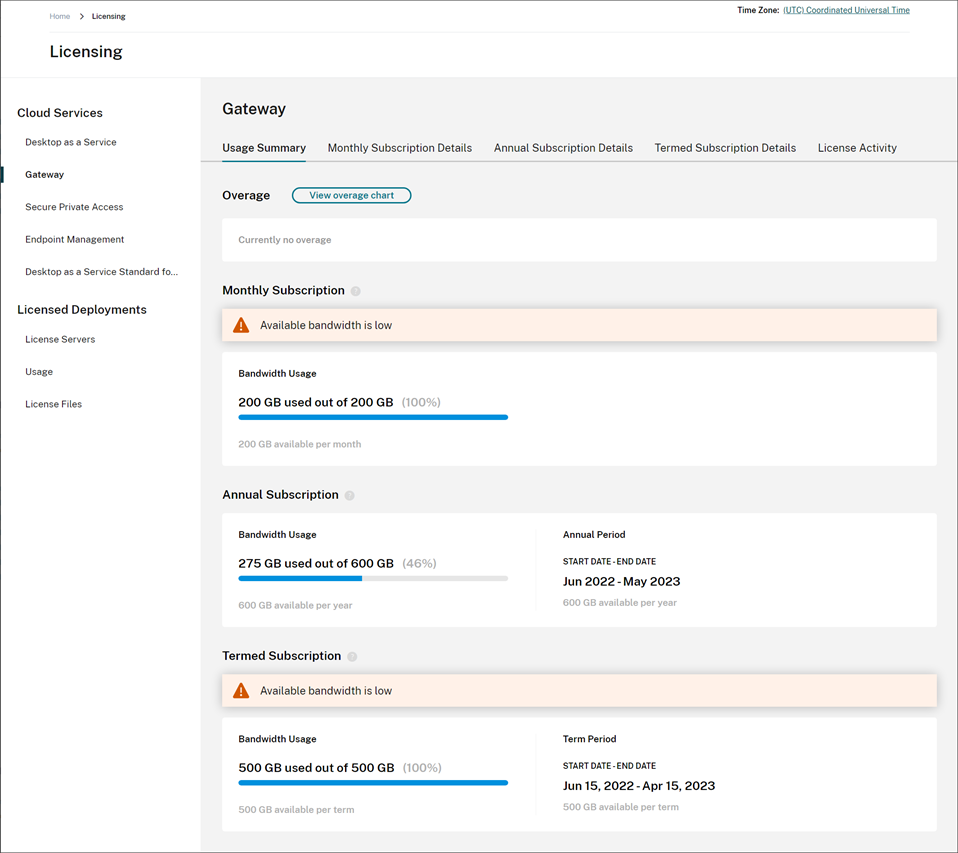Open License Files section
958x853 pixels.
pos(52,403)
